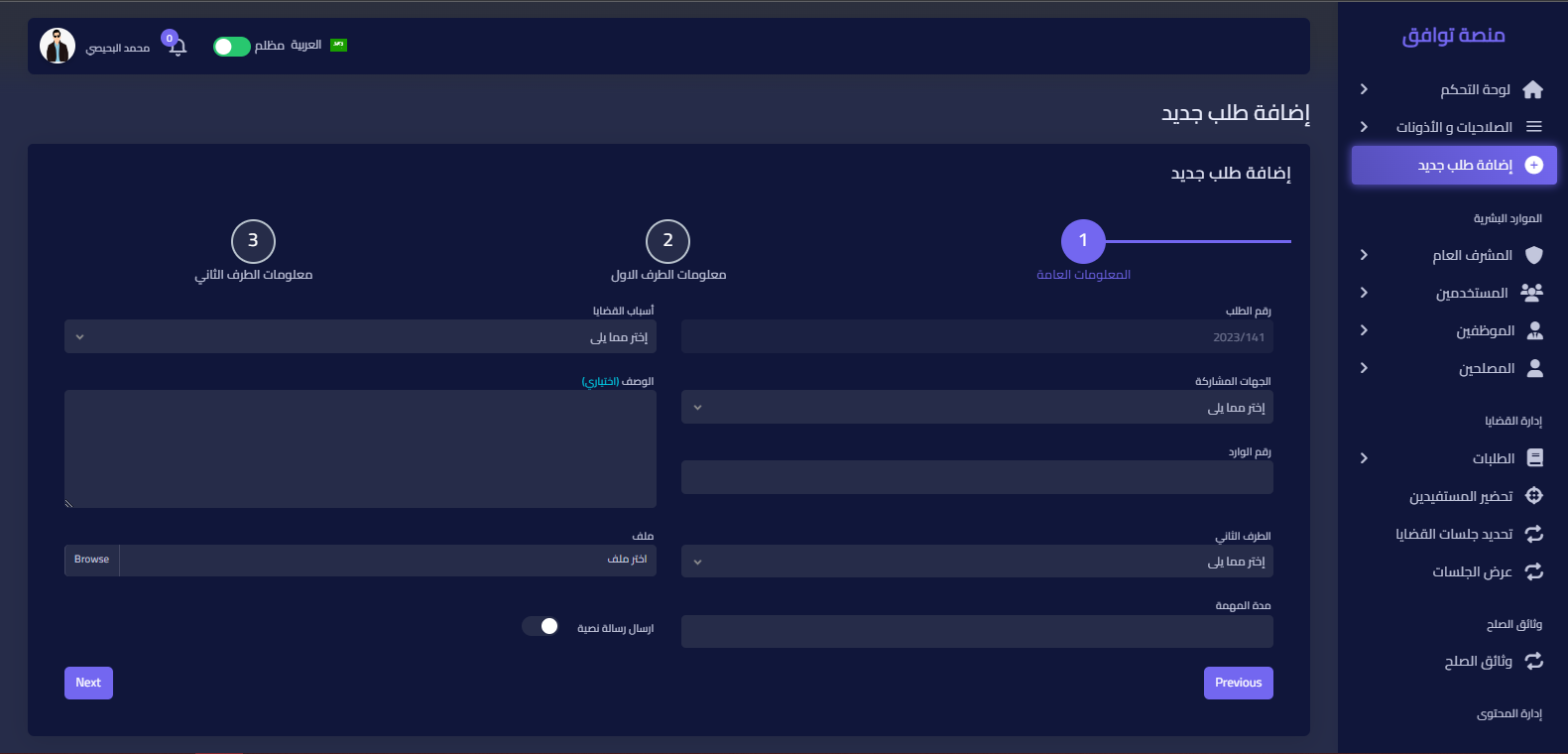Open the الجهات المشاركة dropdown
Viewport: 1568px width, 754px height.
(977, 408)
